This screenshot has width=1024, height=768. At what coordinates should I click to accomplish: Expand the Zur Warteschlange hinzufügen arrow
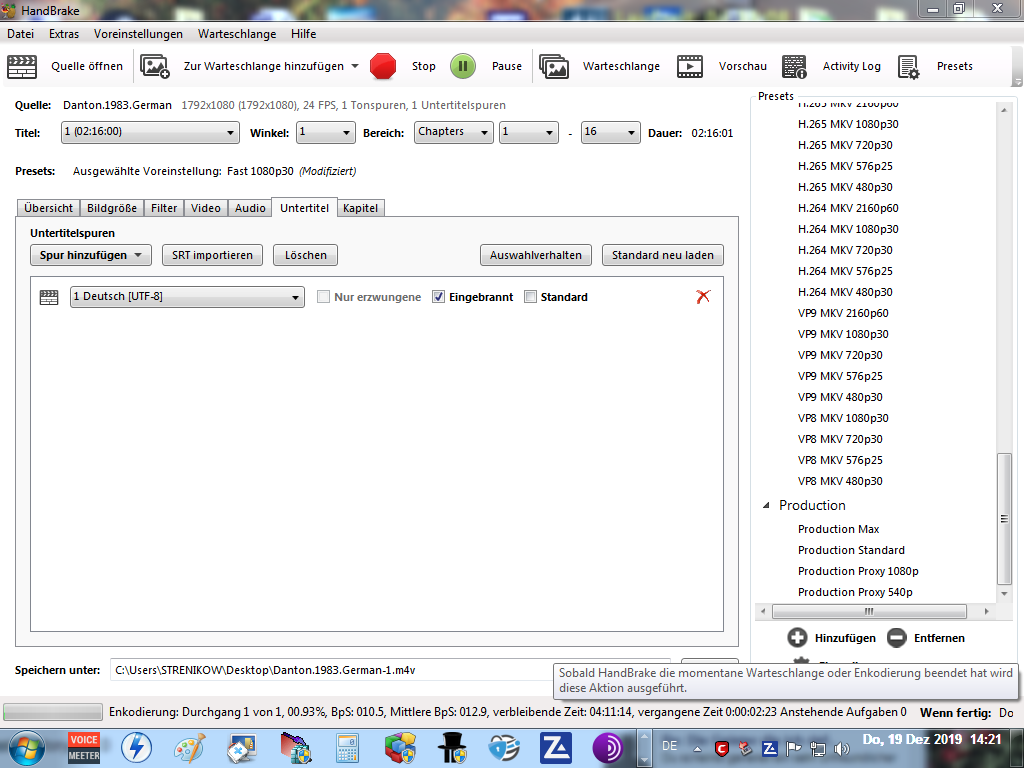pyautogui.click(x=355, y=66)
